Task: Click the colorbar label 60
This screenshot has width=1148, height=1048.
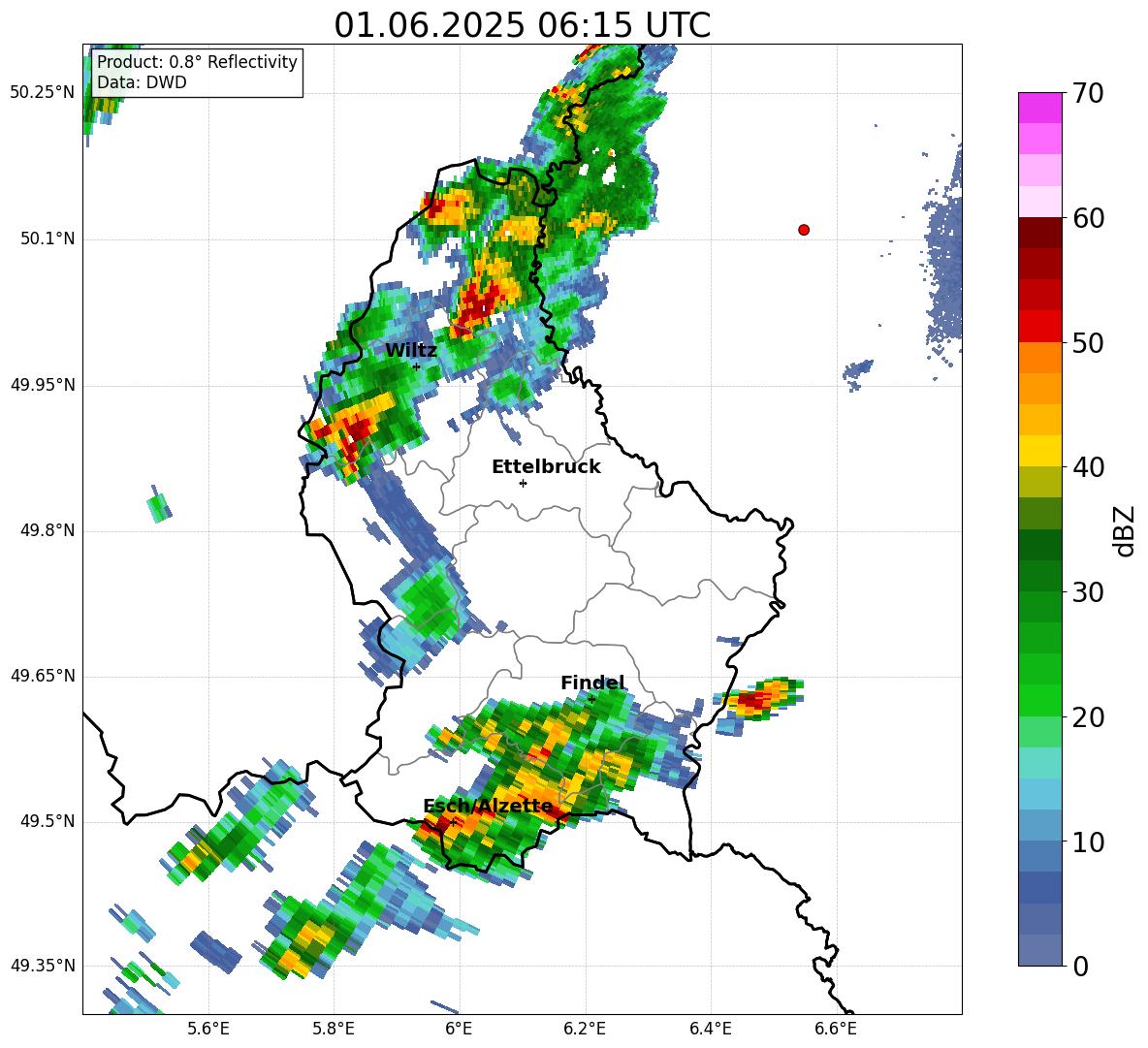Action: coord(1088,218)
